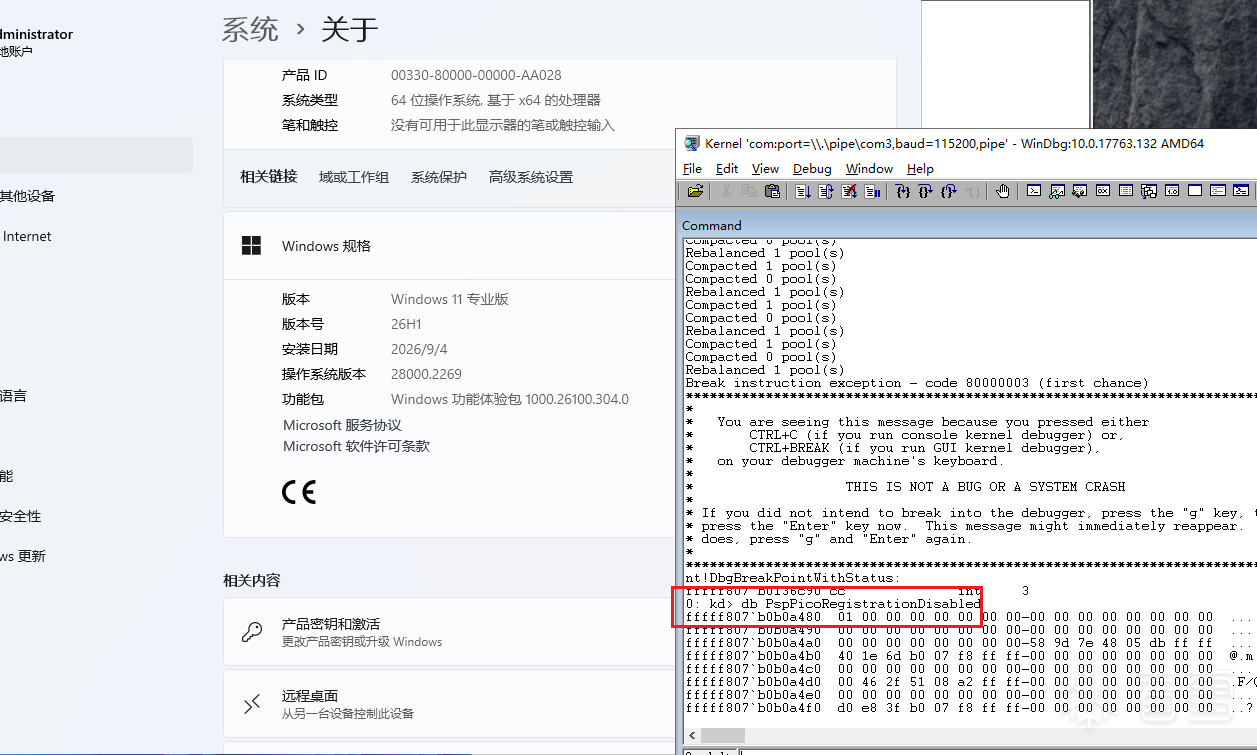Click the Paste icon in WinDbg toolbar

tap(772, 191)
